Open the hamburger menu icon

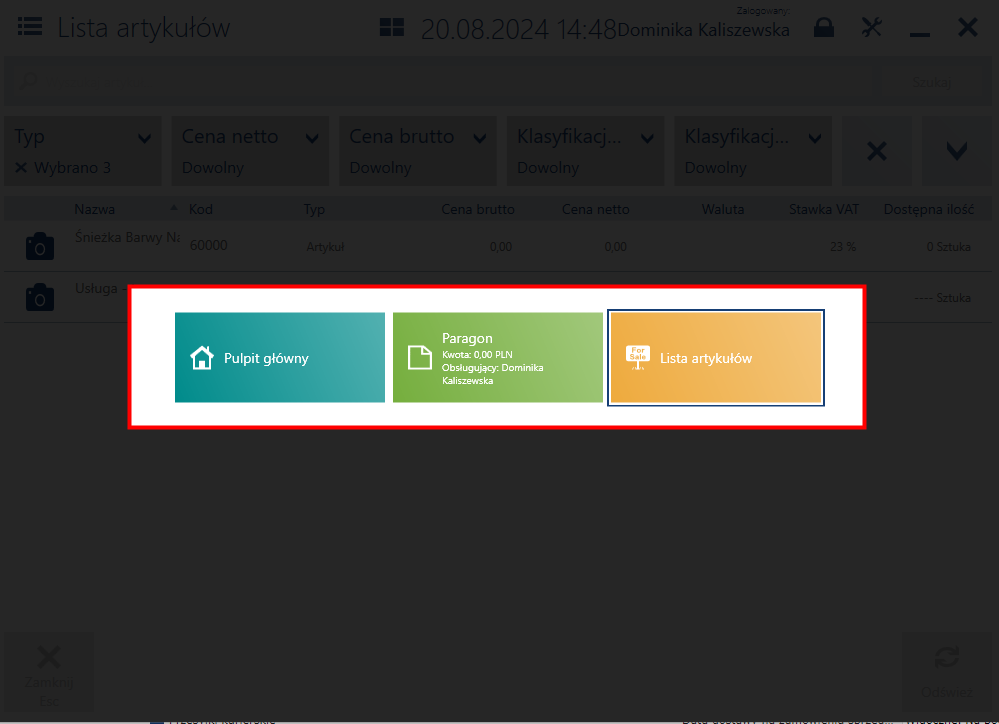tap(30, 27)
